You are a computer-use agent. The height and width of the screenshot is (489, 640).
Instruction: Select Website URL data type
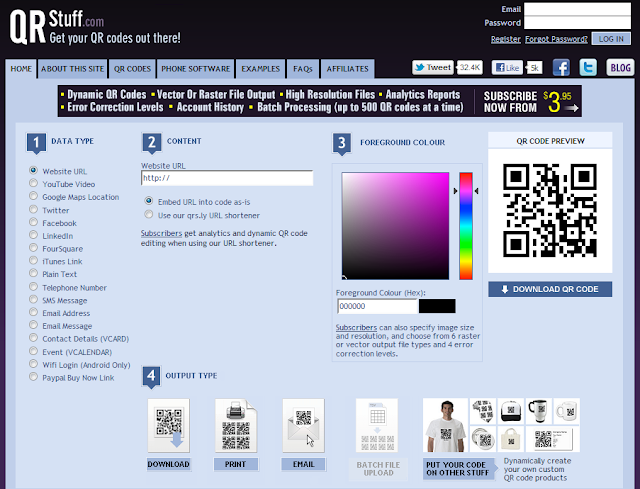pyautogui.click(x=33, y=170)
